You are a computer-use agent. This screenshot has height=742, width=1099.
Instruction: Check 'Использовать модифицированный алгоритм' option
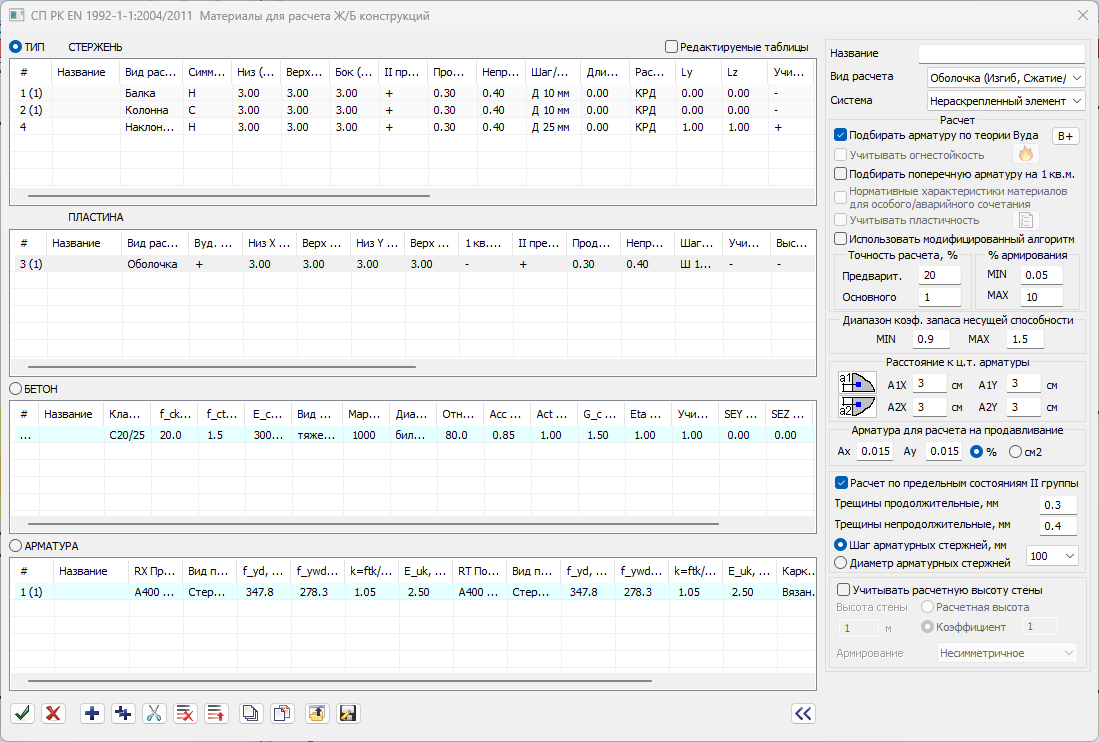click(x=841, y=239)
